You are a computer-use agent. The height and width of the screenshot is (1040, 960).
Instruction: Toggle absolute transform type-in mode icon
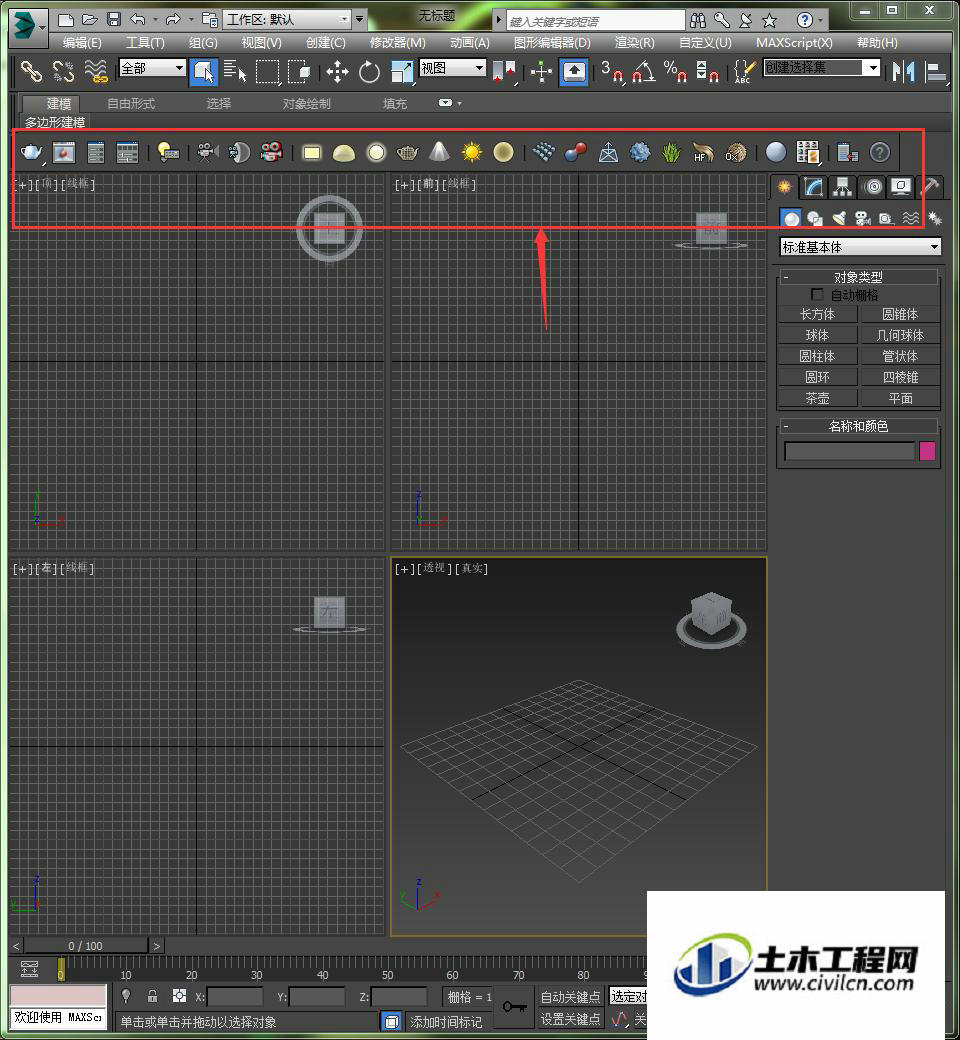(x=179, y=996)
